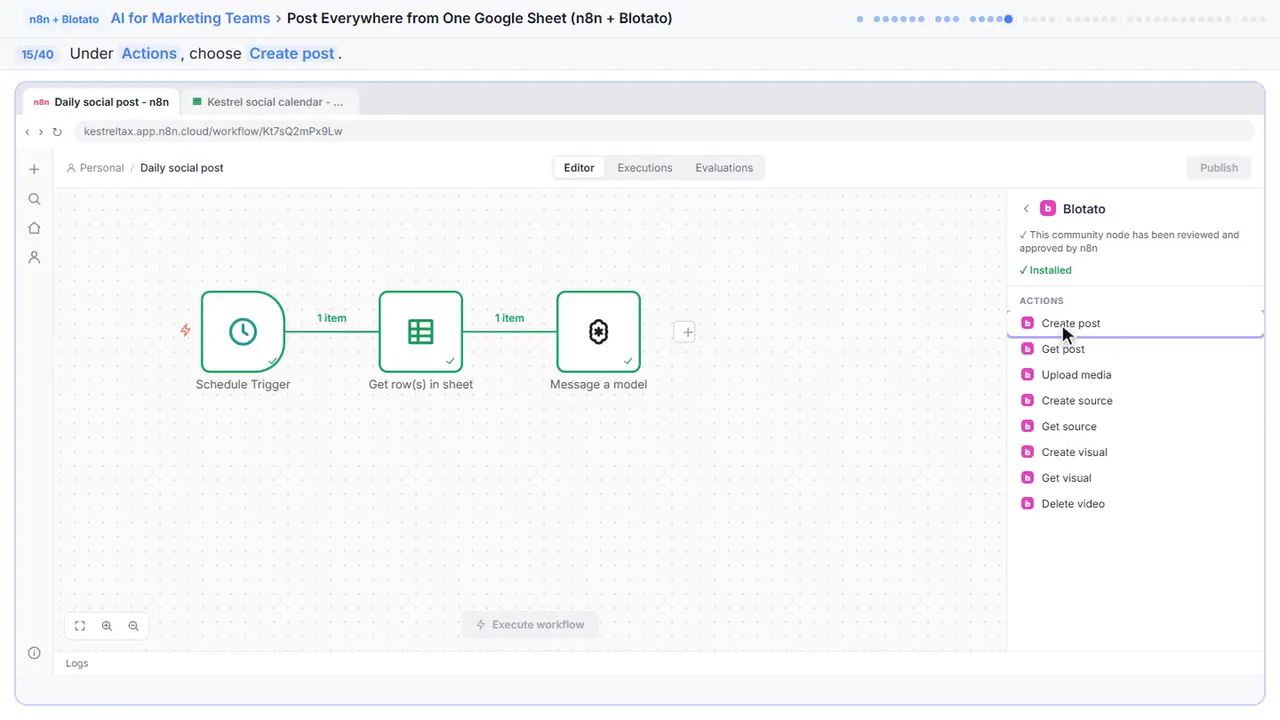The width and height of the screenshot is (1280, 720).
Task: Switch to the Editor tab
Action: point(579,168)
